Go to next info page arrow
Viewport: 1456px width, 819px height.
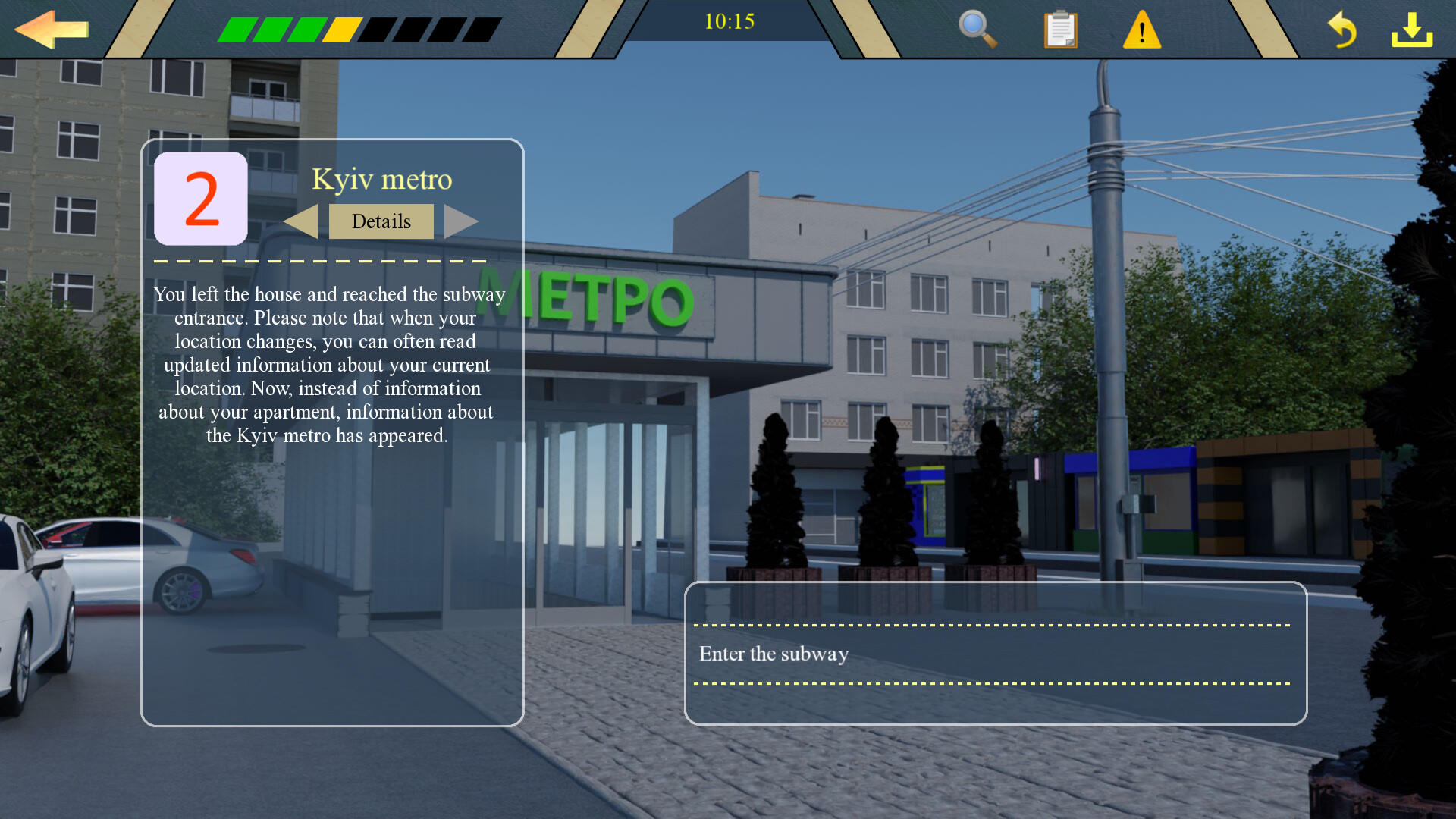pyautogui.click(x=460, y=221)
